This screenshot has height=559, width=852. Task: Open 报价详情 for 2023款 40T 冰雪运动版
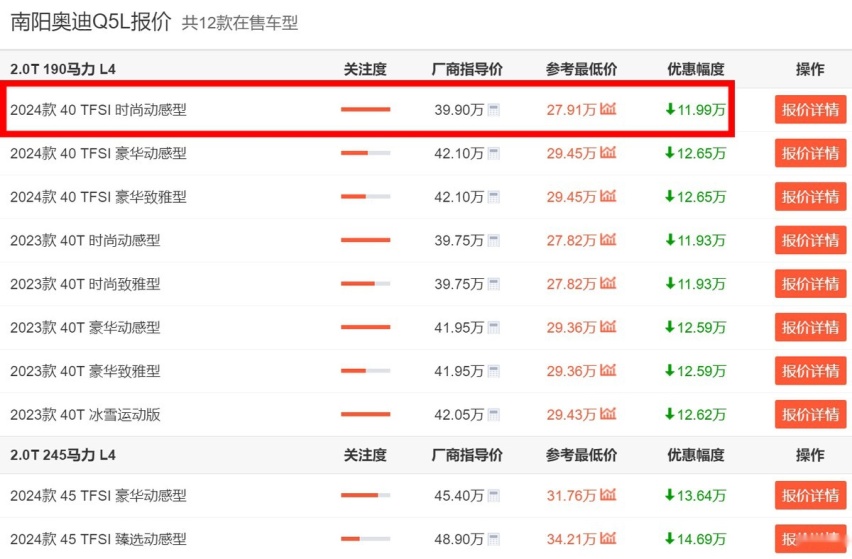pos(810,414)
